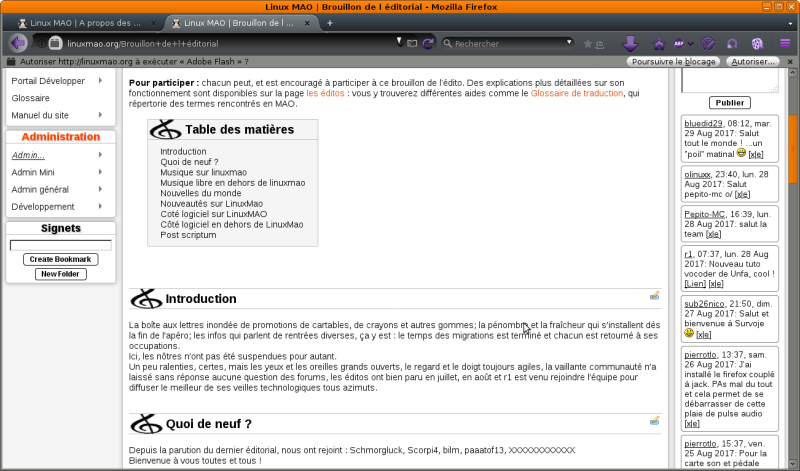Reload the current page

(x=428, y=44)
